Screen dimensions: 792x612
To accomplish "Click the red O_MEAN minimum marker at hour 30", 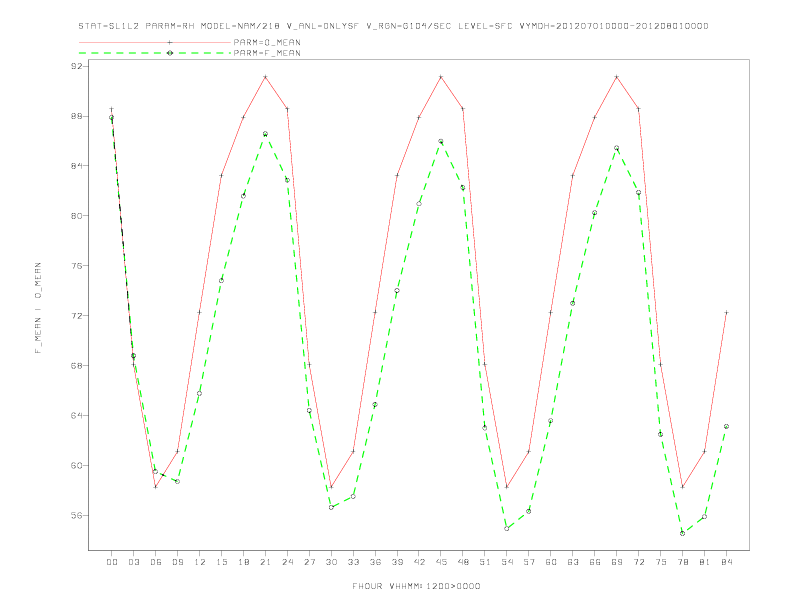I will pyautogui.click(x=331, y=487).
